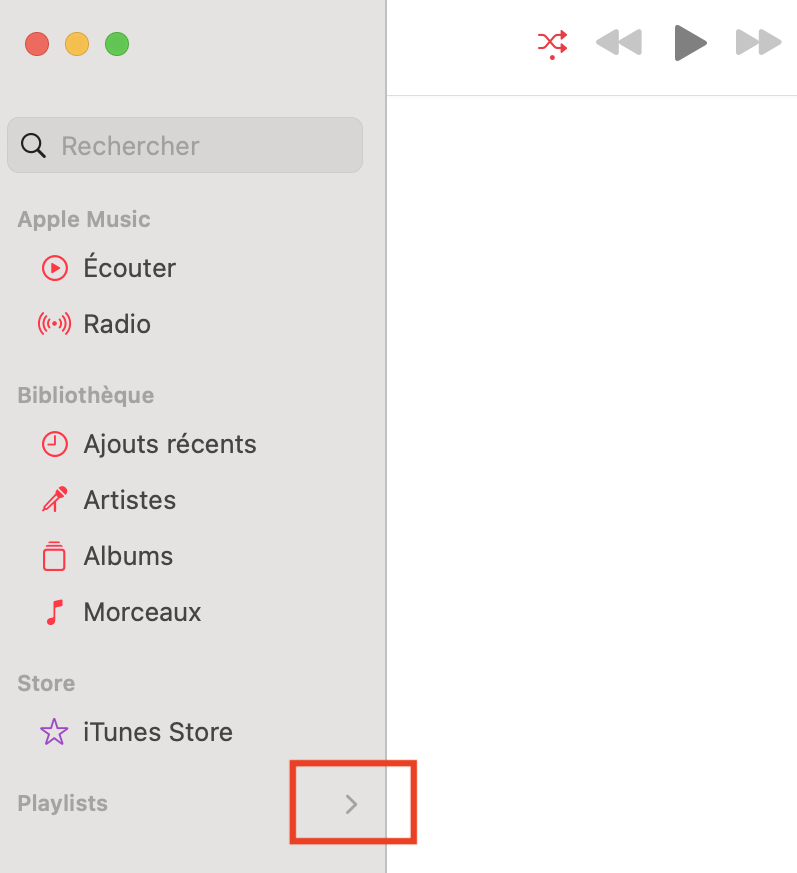Skip forward to next track

point(759,42)
